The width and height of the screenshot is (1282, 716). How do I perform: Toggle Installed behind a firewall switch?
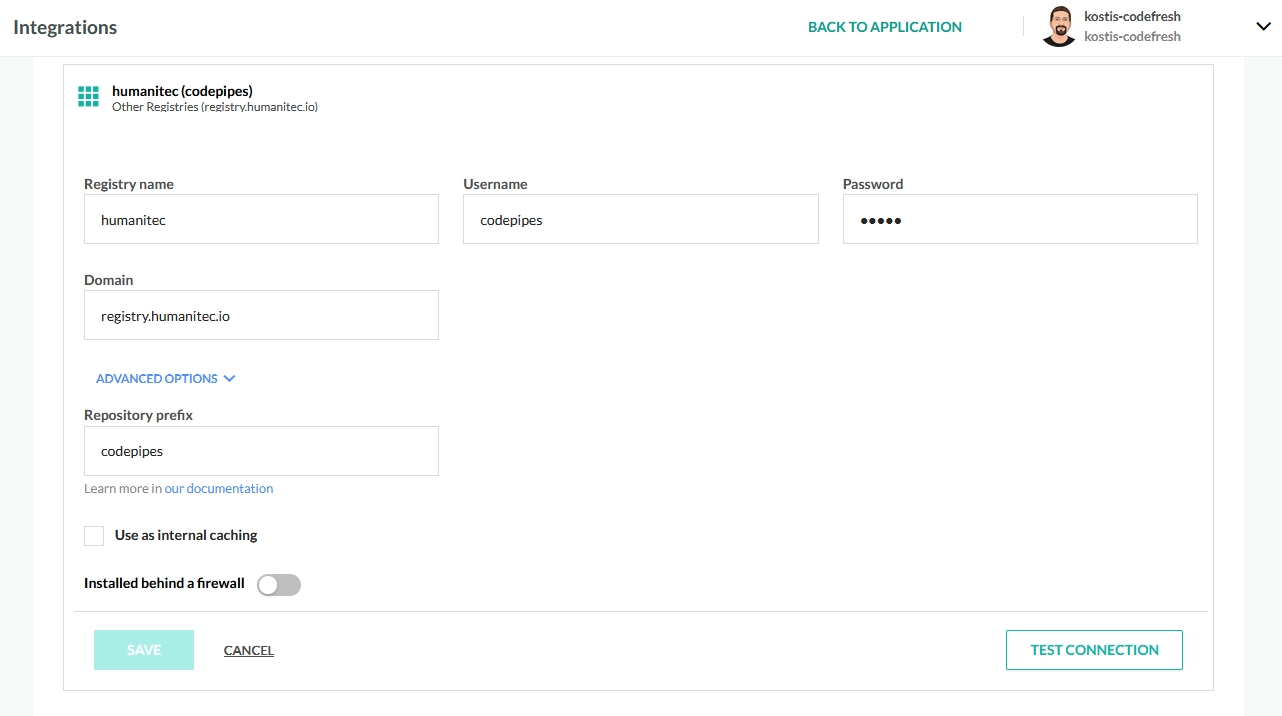coord(279,585)
